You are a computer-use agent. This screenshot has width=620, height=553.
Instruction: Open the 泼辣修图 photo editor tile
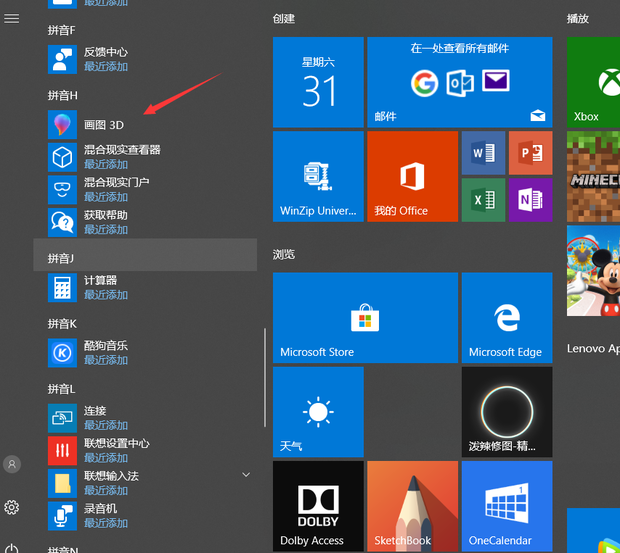(x=507, y=412)
